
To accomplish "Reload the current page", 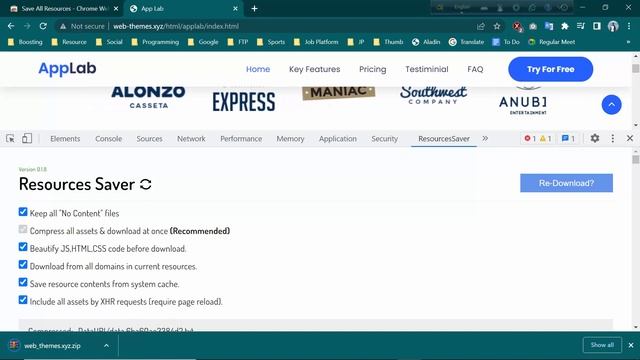I will (43, 26).
